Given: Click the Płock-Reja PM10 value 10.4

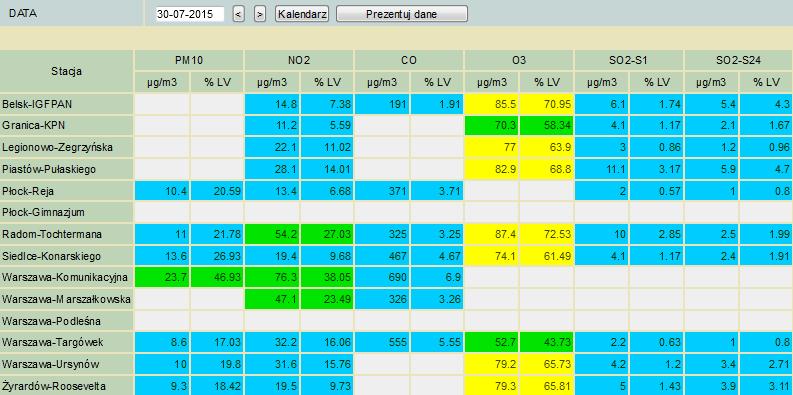Looking at the screenshot, I should point(162,191).
